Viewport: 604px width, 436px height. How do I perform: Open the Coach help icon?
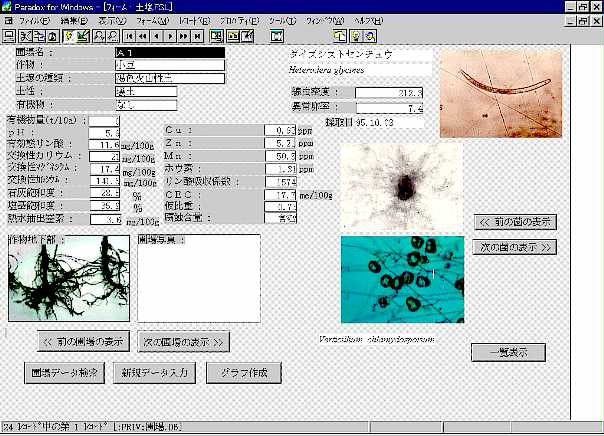[x=370, y=36]
